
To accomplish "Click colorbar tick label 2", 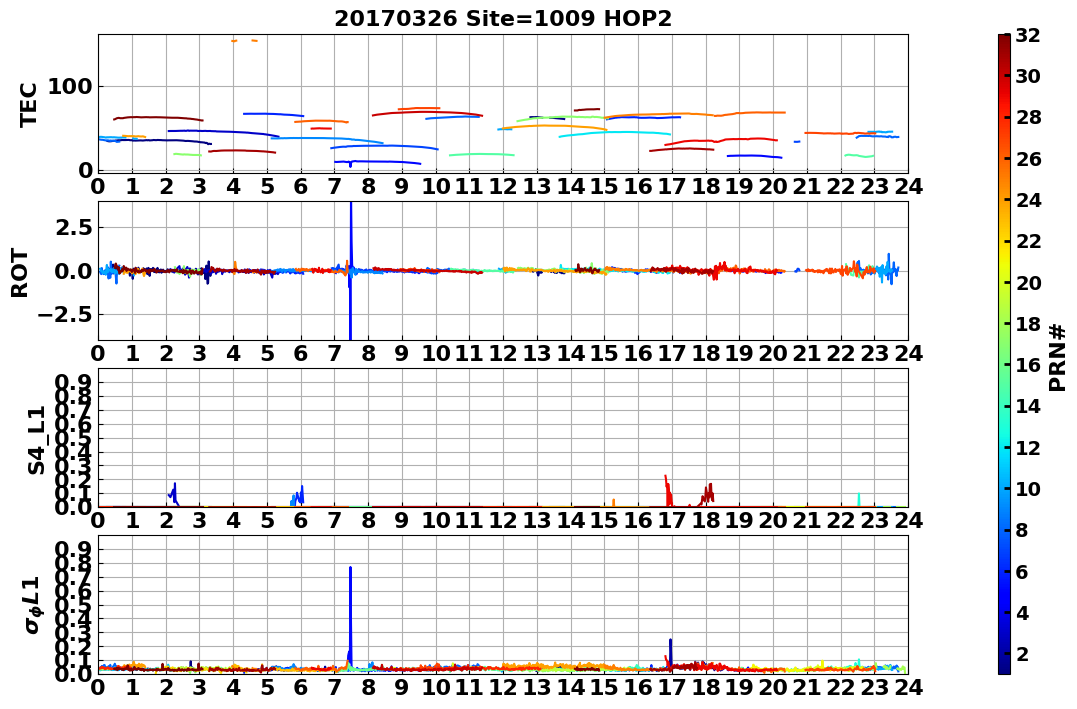I will (x=1022, y=653).
